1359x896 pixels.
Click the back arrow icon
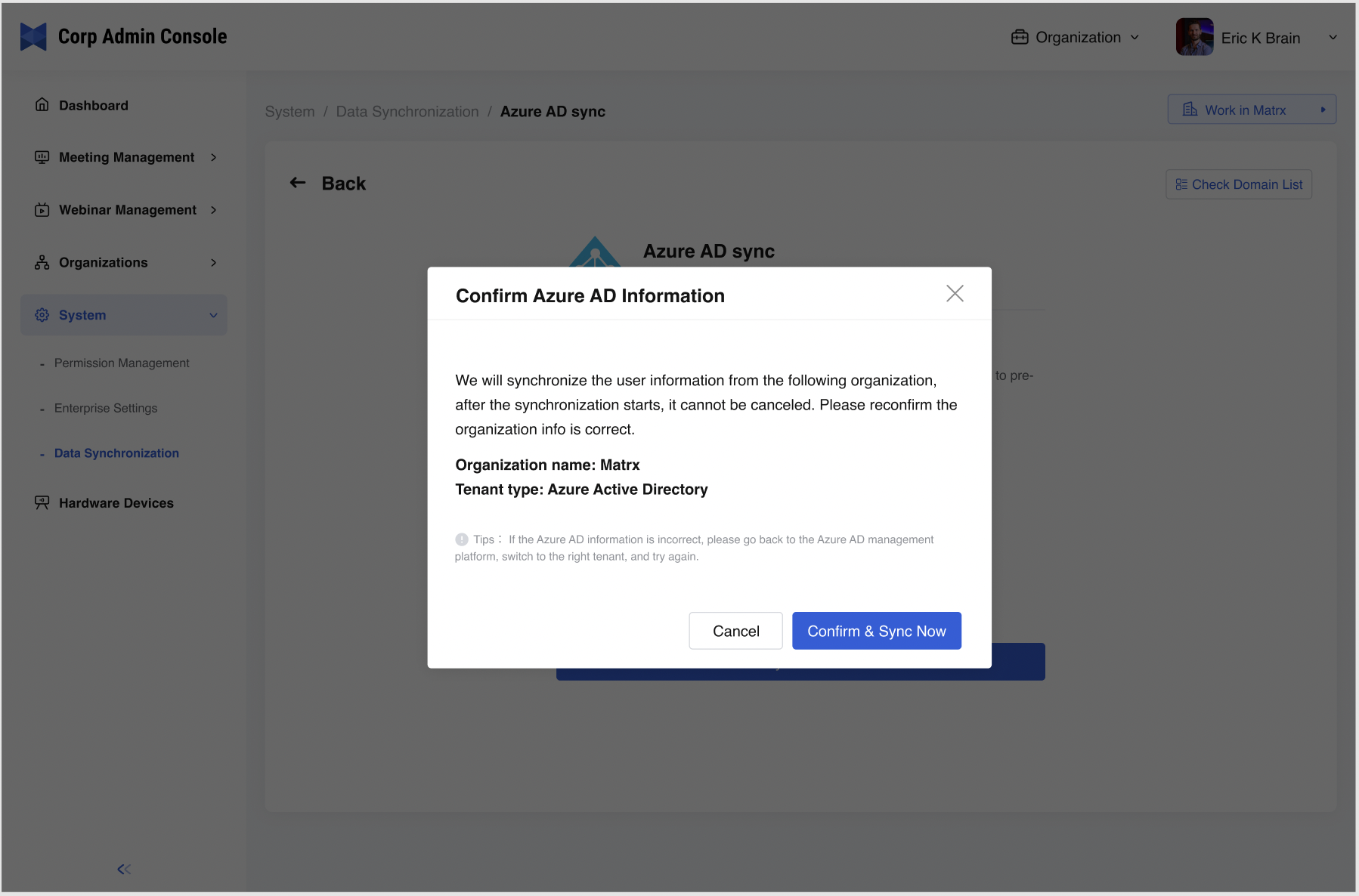point(298,183)
